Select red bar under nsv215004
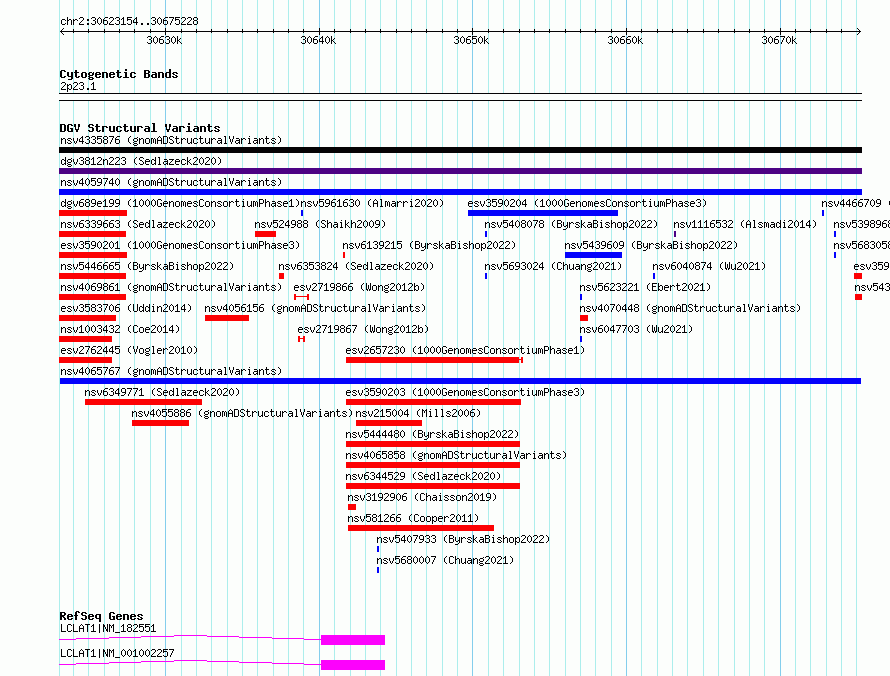 click(x=389, y=423)
